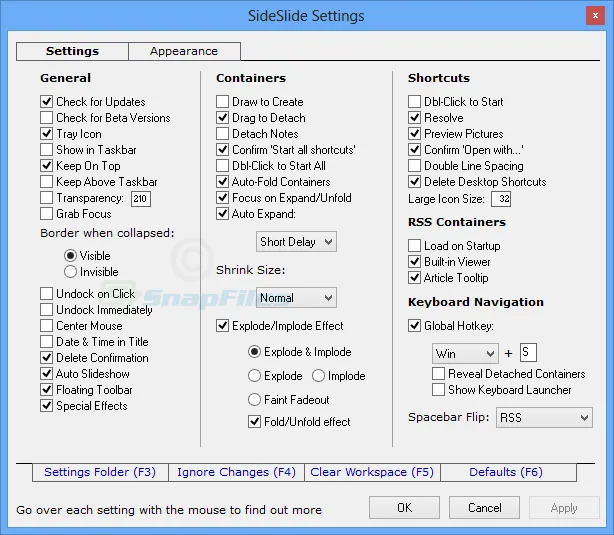Check Undock Immediately
The image size is (614, 535).
tap(47, 310)
